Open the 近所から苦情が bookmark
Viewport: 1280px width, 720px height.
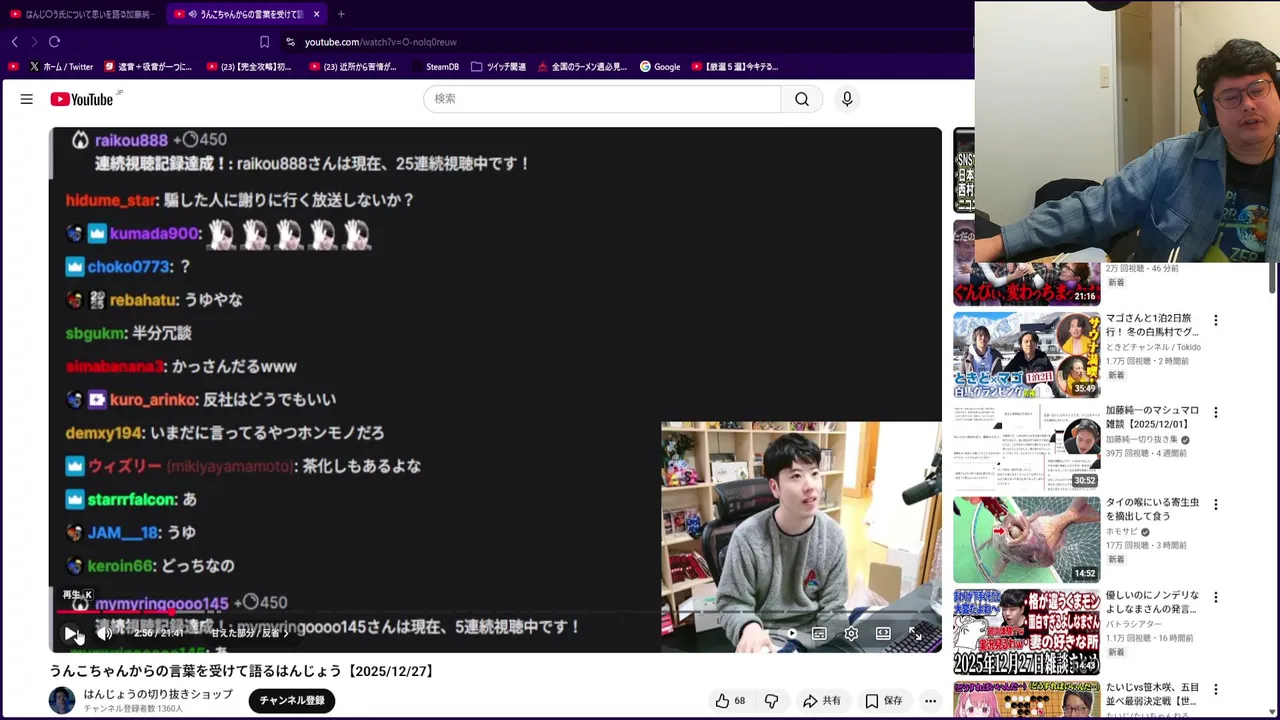(353, 67)
